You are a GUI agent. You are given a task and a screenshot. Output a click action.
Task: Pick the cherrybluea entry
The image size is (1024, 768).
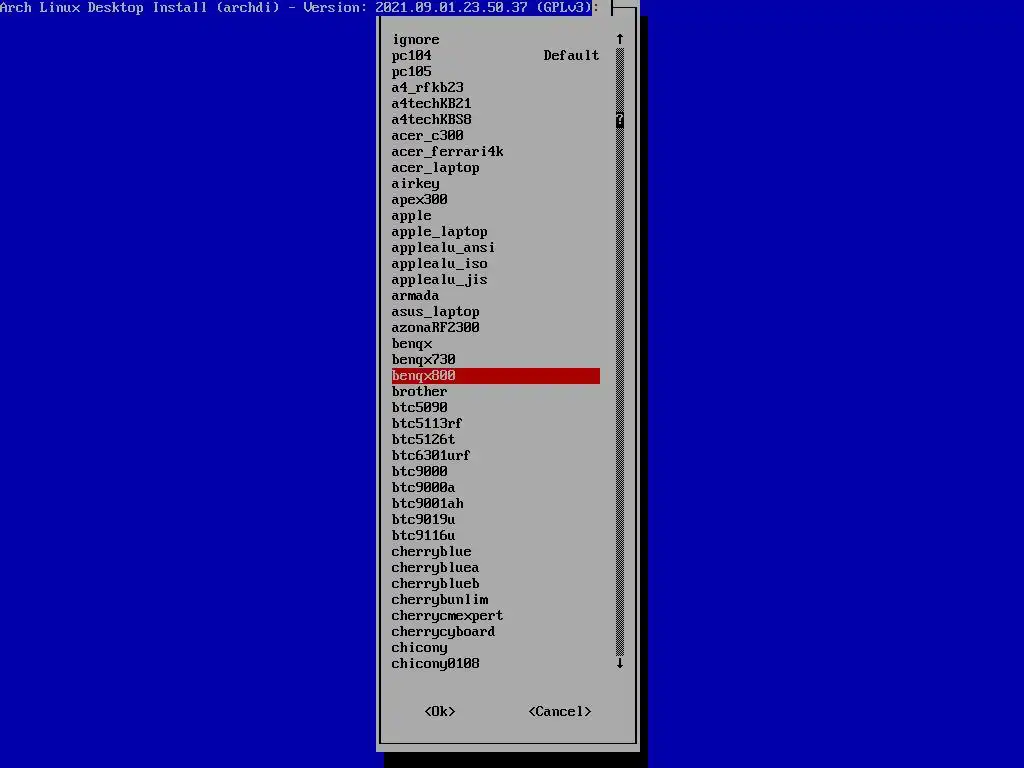pyautogui.click(x=496, y=568)
